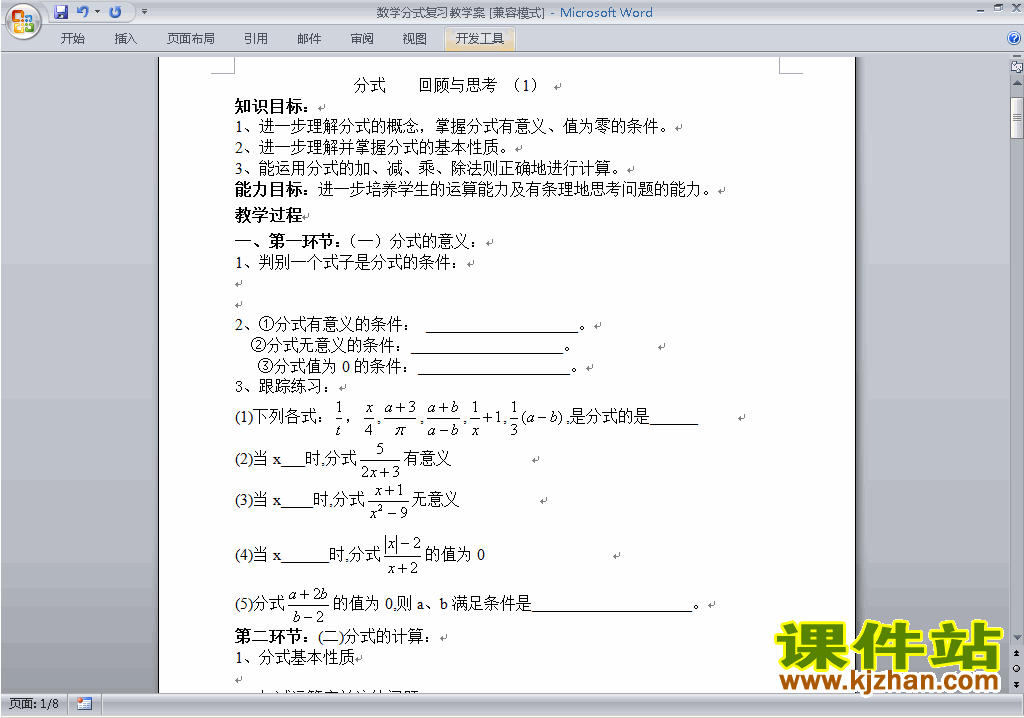Go to previous page double-arrow button
This screenshot has height=718, width=1024.
pyautogui.click(x=1016, y=653)
